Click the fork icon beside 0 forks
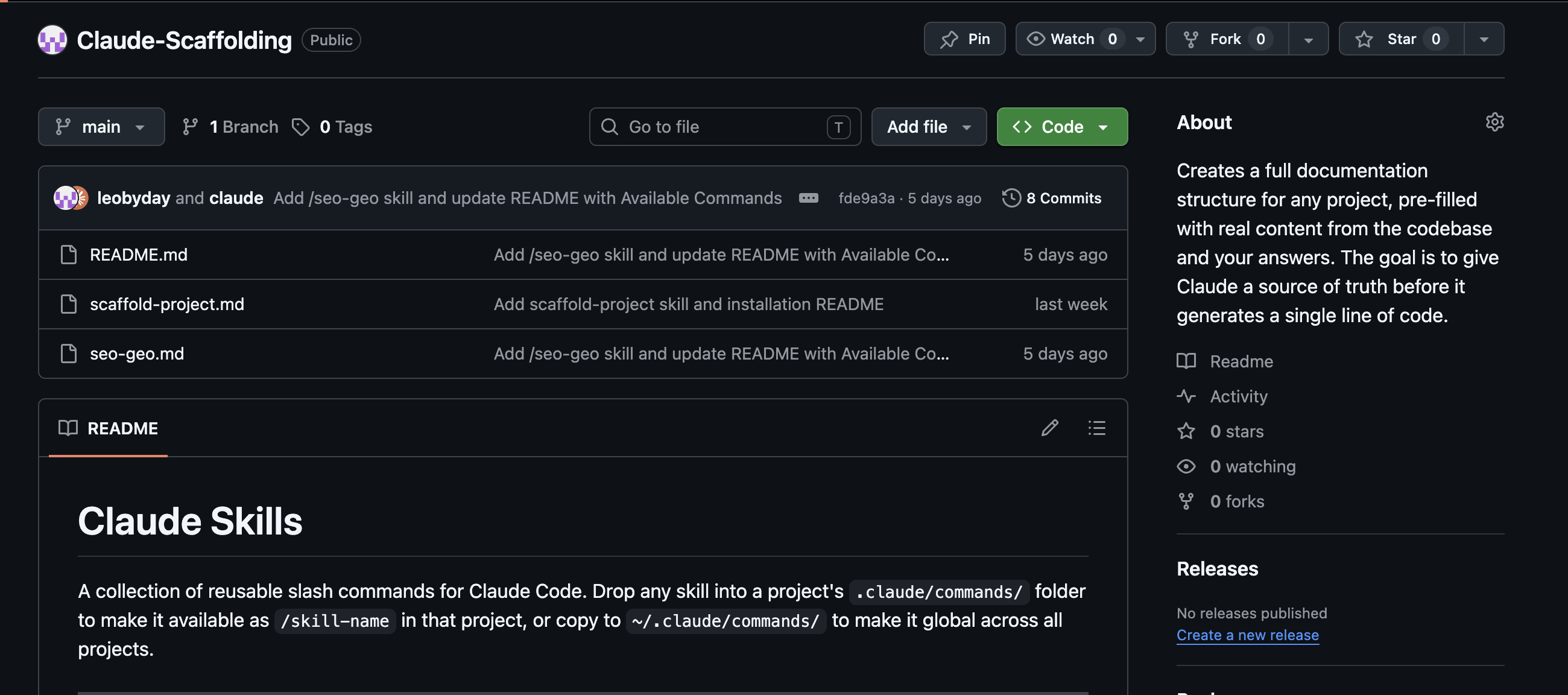The width and height of the screenshot is (1568, 695). click(1186, 501)
